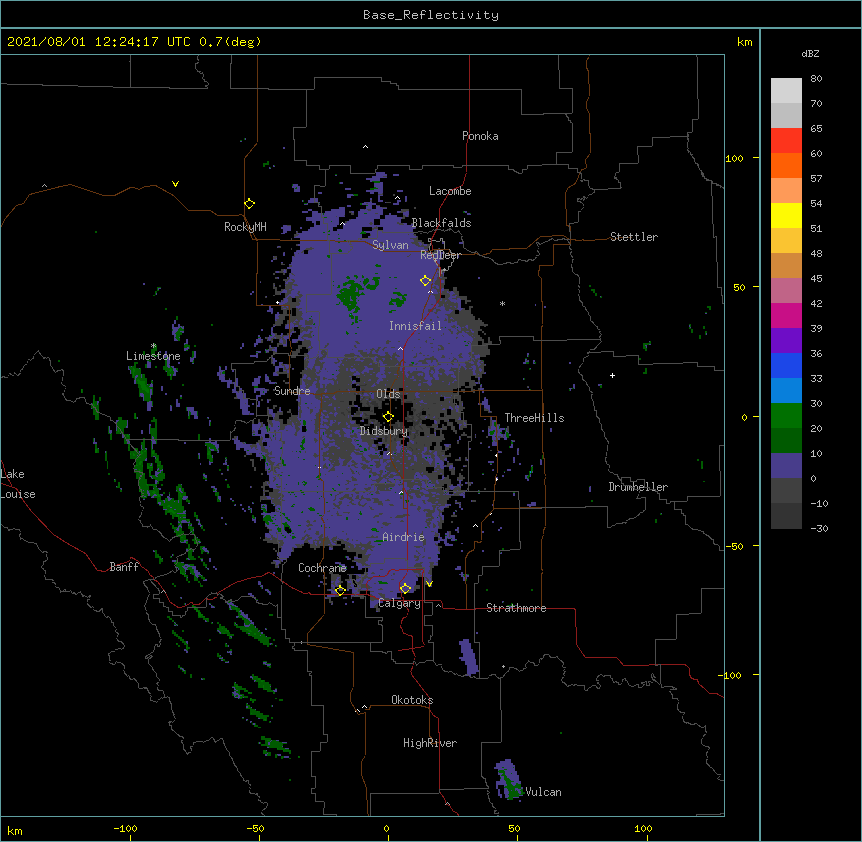Click the 100 tick label on the bottom axis
862x842 pixels.
[643, 828]
